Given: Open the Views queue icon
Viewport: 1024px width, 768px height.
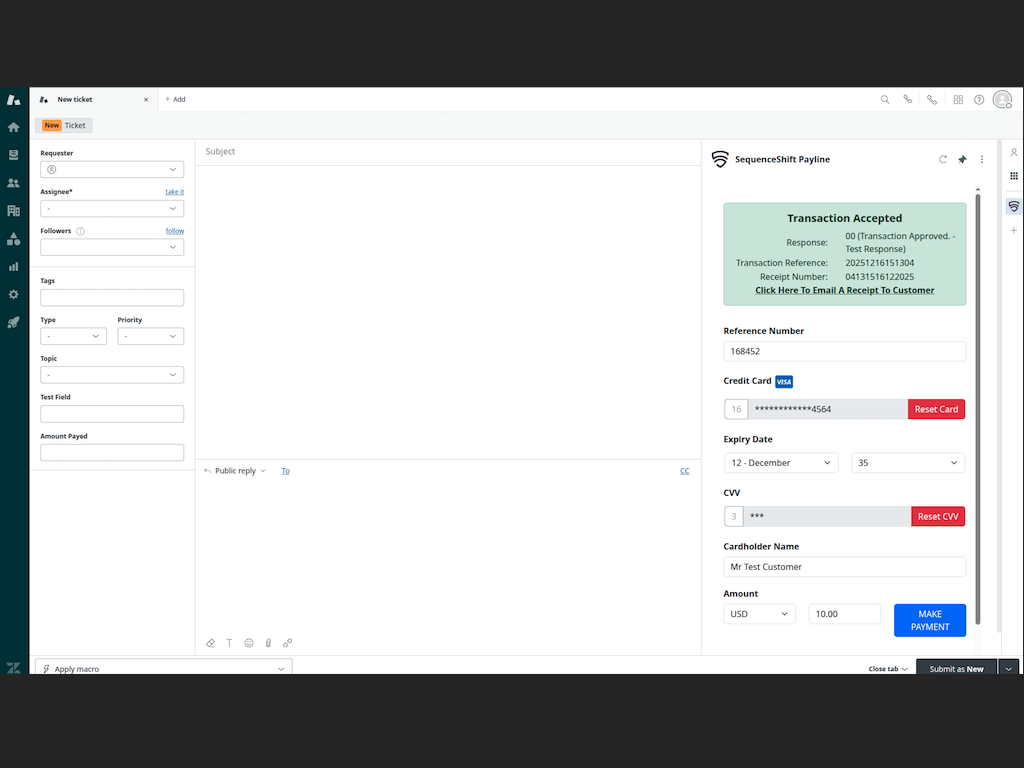Looking at the screenshot, I should pos(14,155).
